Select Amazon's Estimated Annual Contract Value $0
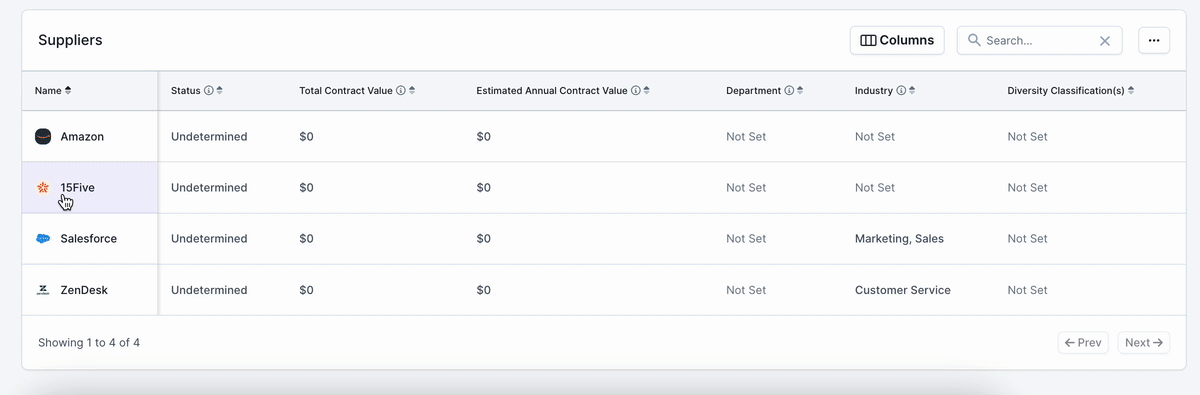 click(x=484, y=137)
